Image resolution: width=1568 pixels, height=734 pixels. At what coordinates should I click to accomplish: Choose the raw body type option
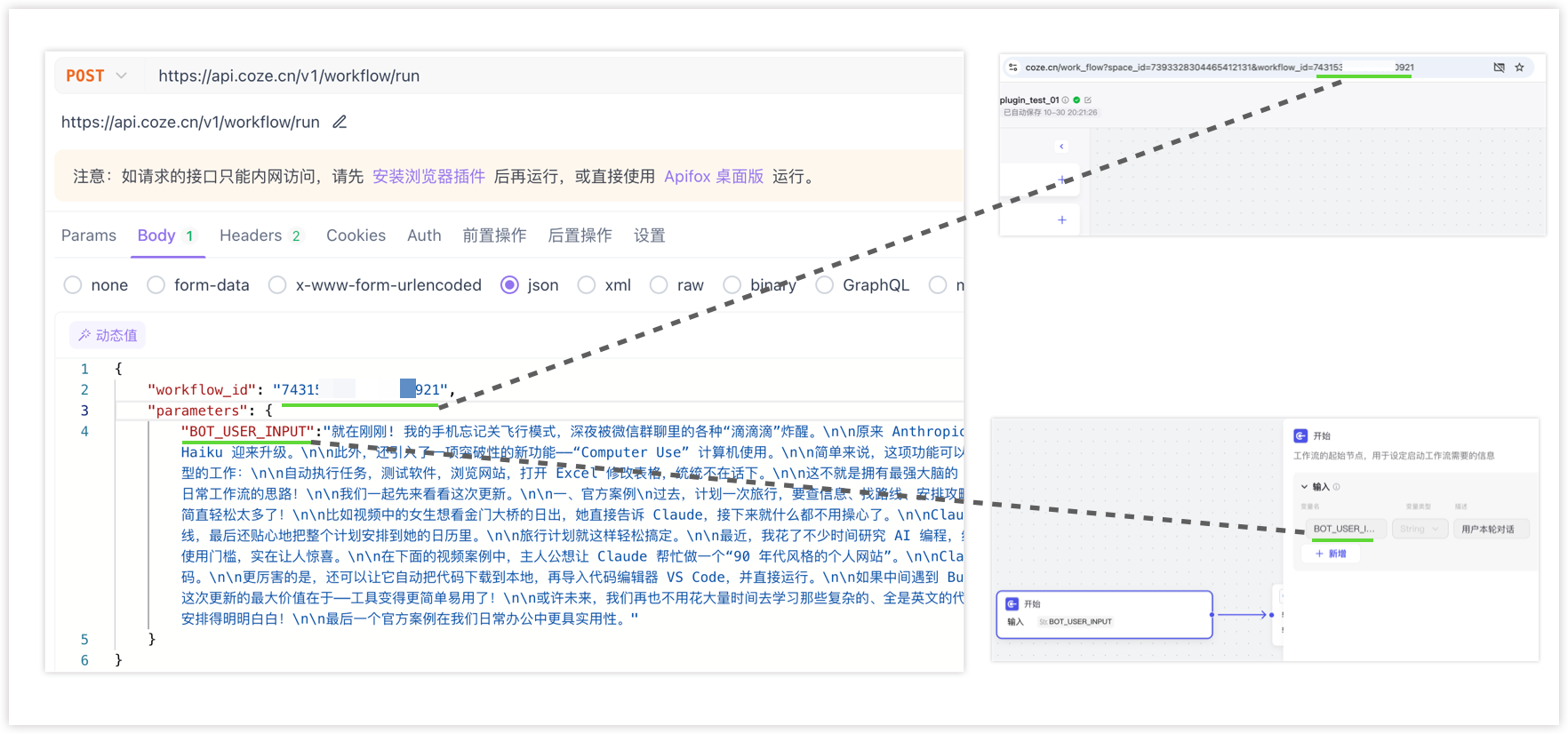659,285
